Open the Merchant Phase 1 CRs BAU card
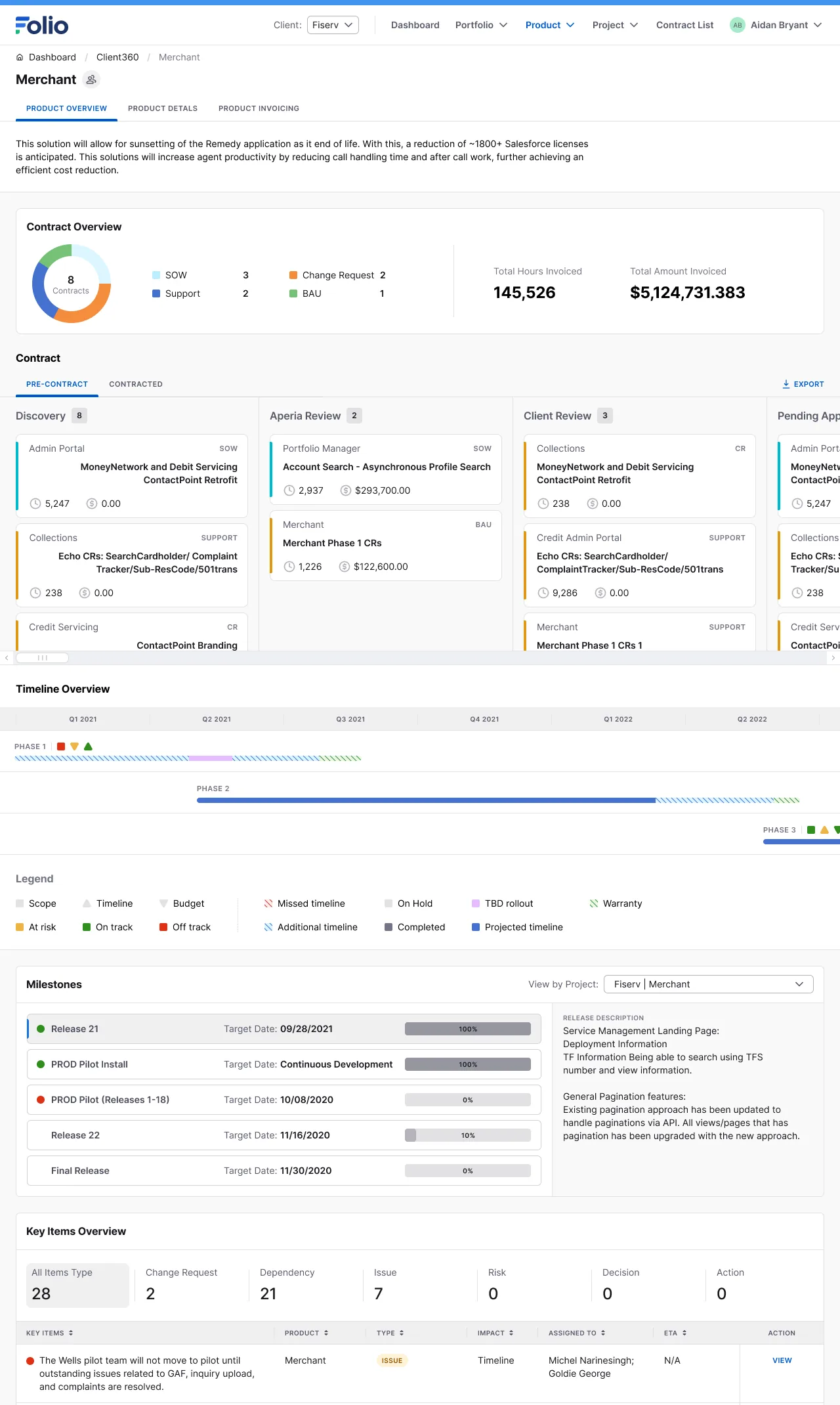This screenshot has width=840, height=1405. [386, 546]
